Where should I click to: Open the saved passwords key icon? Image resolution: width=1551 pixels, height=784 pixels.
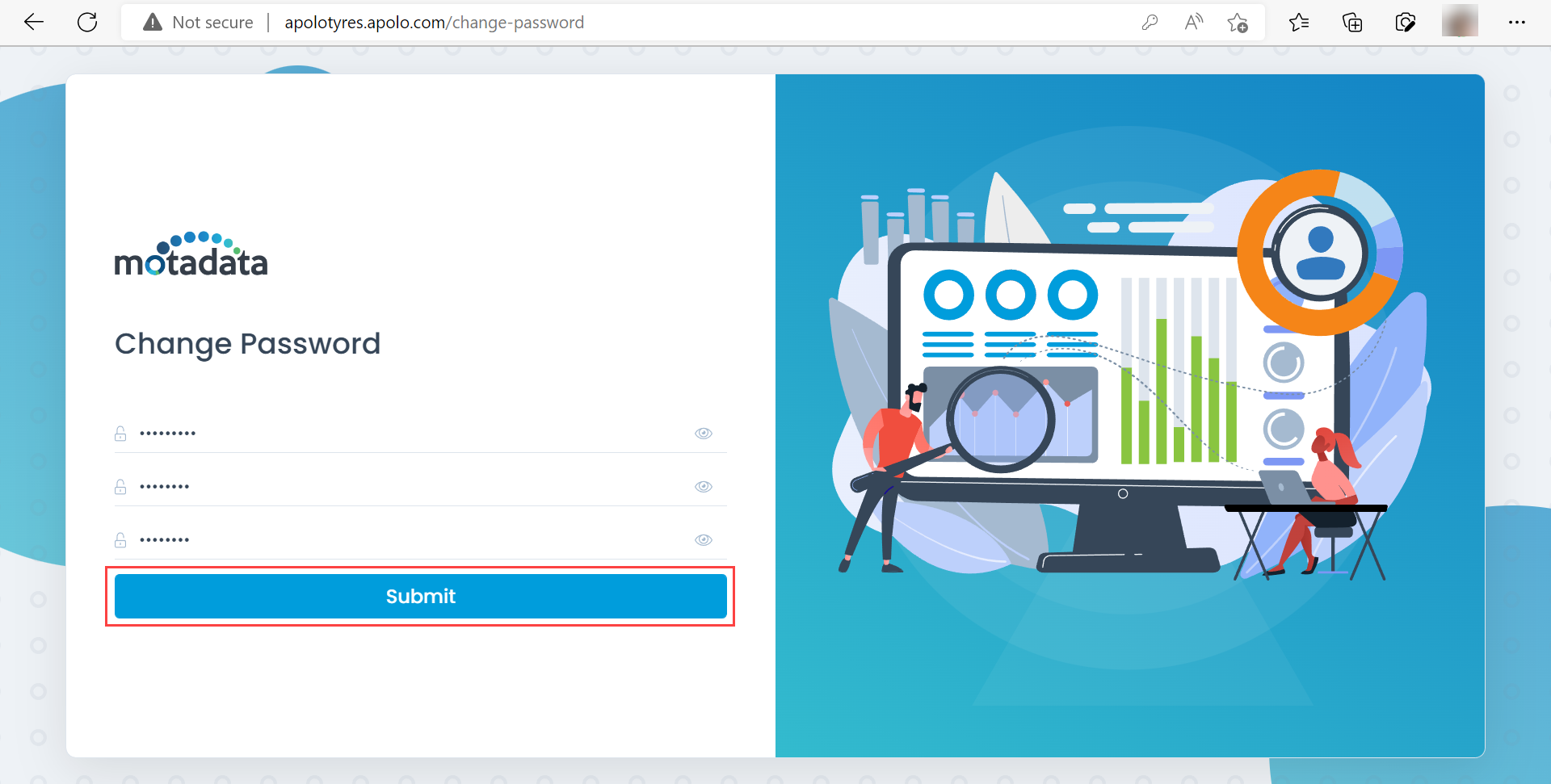click(1150, 23)
